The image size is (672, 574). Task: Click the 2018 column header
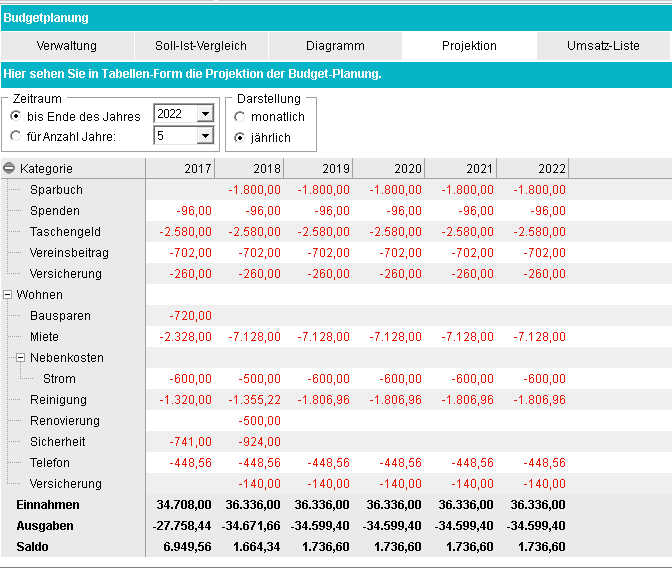click(249, 168)
